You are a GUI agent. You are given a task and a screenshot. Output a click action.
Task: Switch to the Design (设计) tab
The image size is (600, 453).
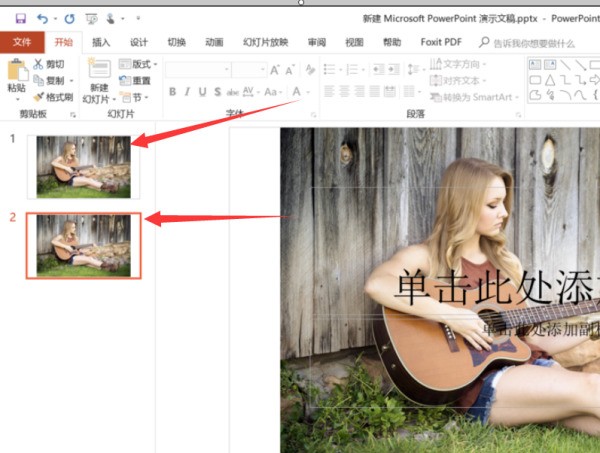tap(139, 43)
